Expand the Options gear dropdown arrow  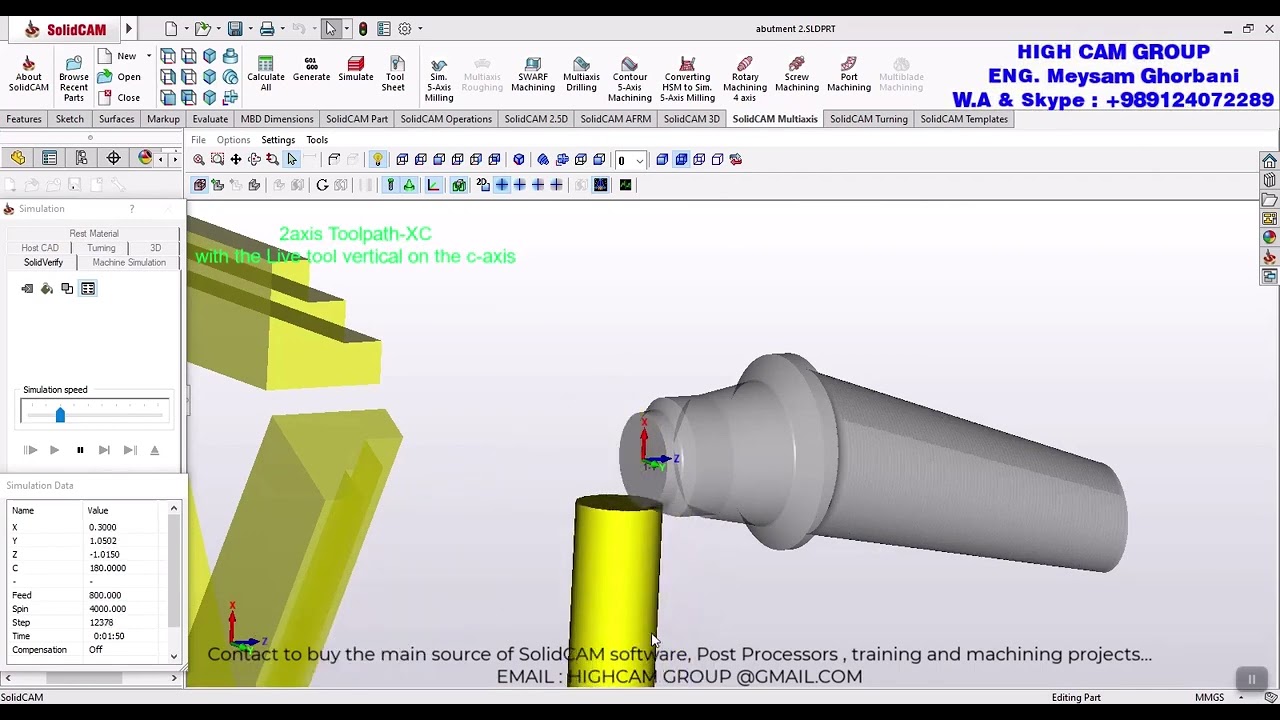tap(420, 29)
